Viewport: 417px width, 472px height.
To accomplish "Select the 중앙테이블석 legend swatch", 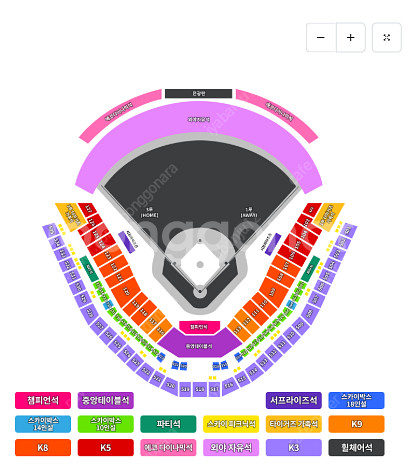I will click(x=106, y=400).
